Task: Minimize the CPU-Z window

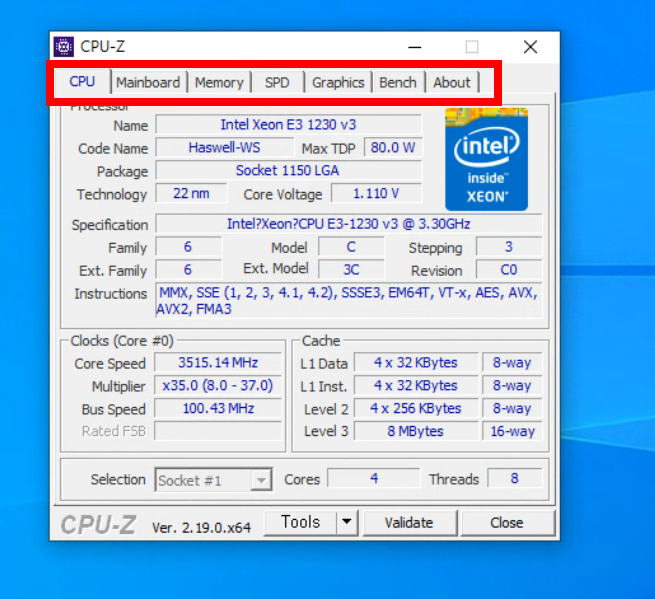Action: pos(414,47)
